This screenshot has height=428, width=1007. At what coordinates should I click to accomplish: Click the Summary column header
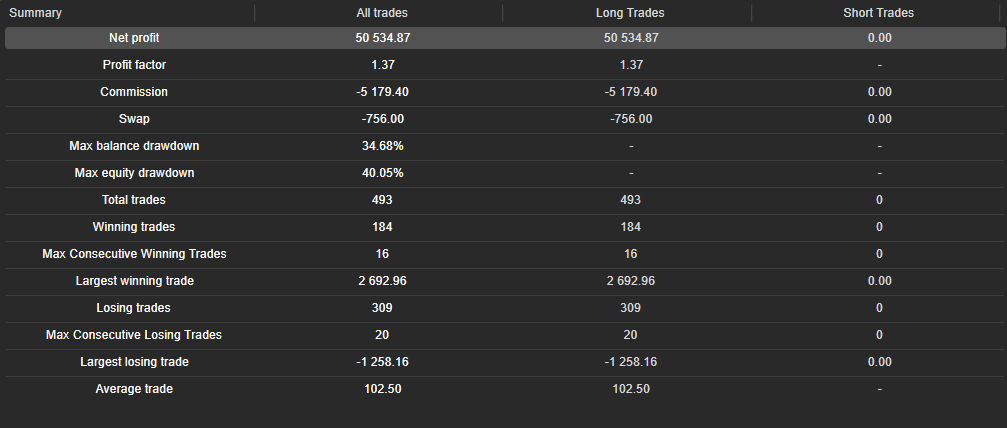point(36,13)
